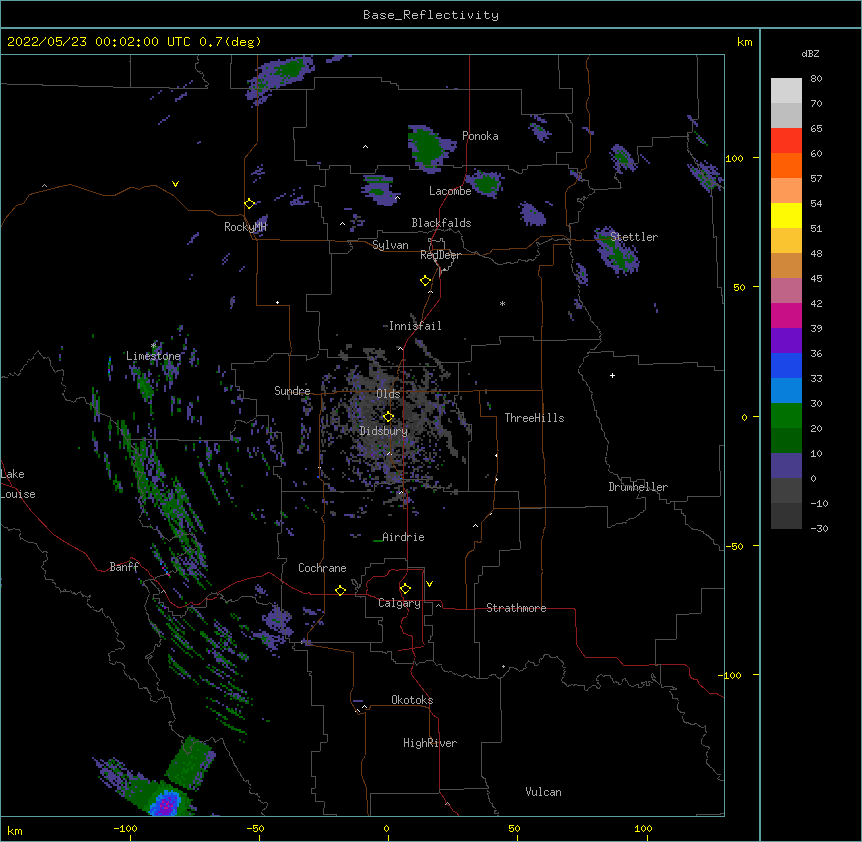Click the HighRiver label

click(430, 743)
